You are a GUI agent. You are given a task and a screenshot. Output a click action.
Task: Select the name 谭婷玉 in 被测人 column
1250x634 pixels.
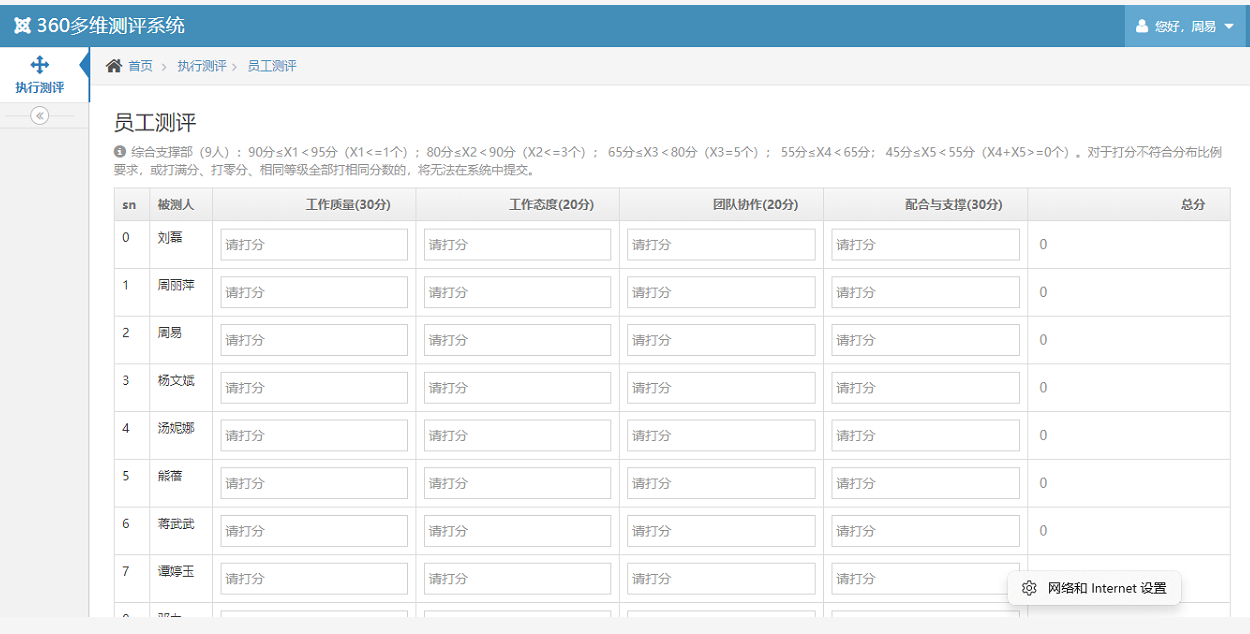tap(176, 571)
